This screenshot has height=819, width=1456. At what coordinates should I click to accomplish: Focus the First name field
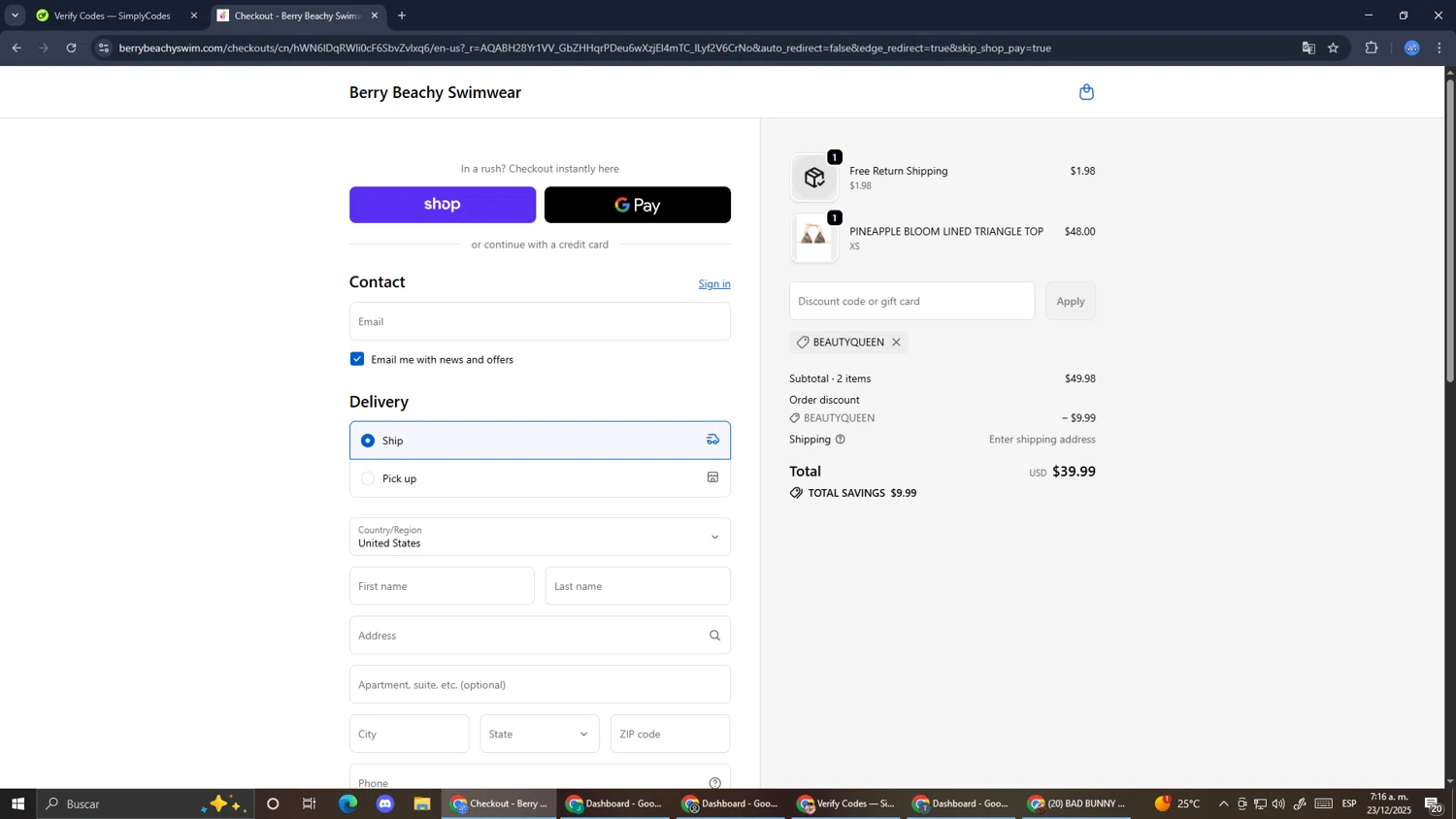(x=442, y=586)
